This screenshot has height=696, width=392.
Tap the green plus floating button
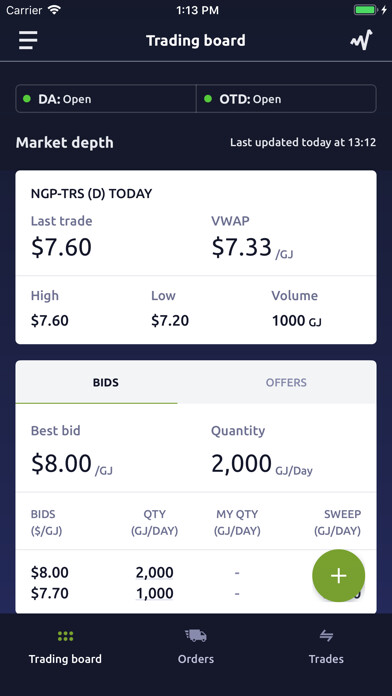coord(339,576)
